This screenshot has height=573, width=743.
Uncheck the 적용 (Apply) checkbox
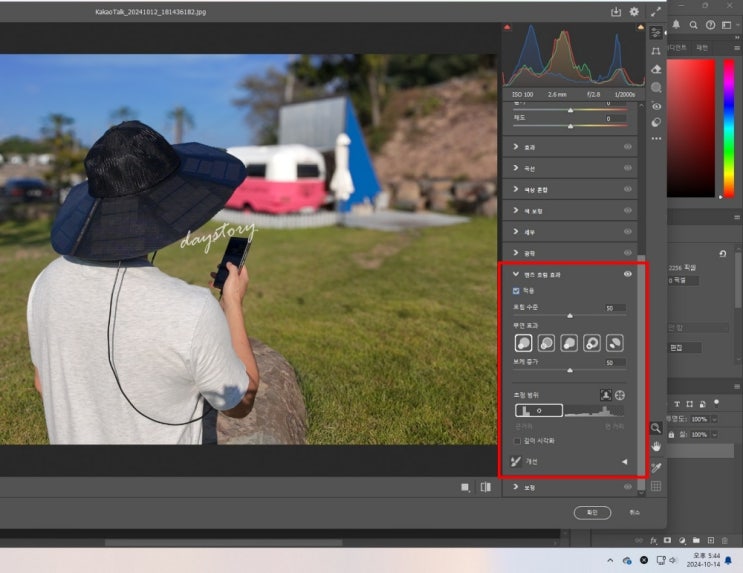click(x=516, y=290)
